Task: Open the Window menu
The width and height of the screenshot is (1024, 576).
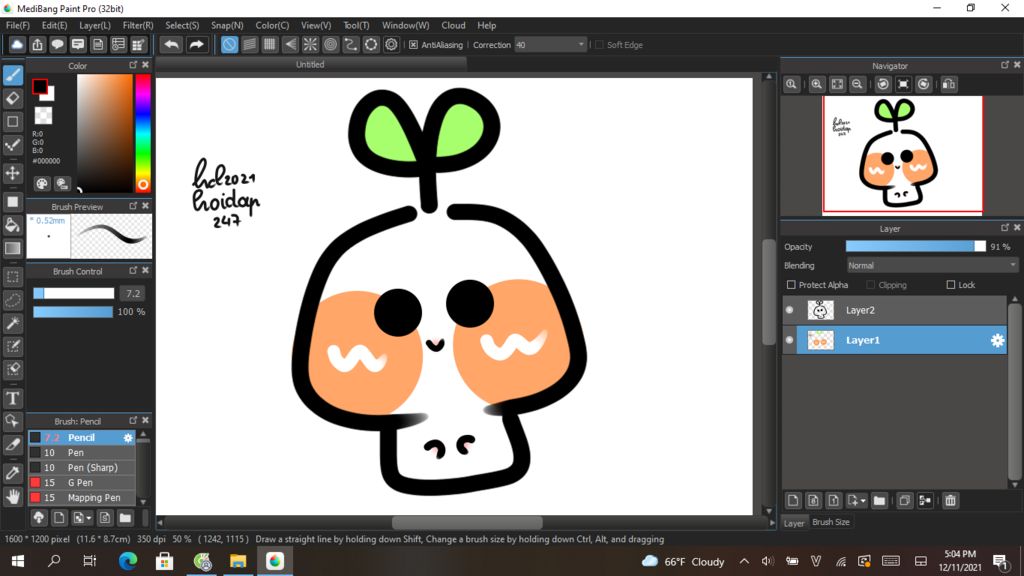Action: pos(406,25)
